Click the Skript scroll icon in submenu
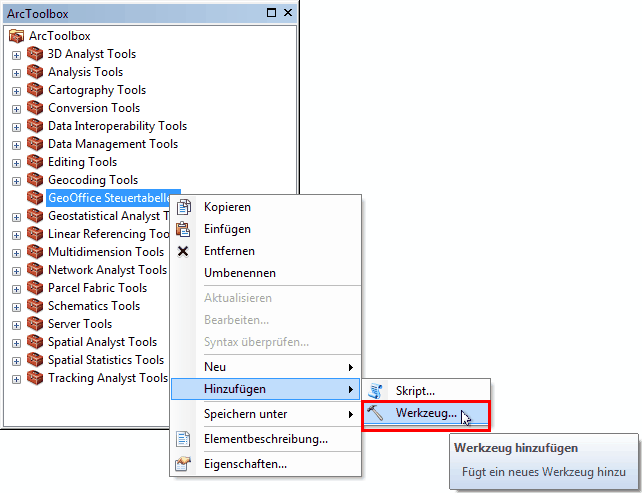The height and width of the screenshot is (493, 642). click(x=377, y=391)
